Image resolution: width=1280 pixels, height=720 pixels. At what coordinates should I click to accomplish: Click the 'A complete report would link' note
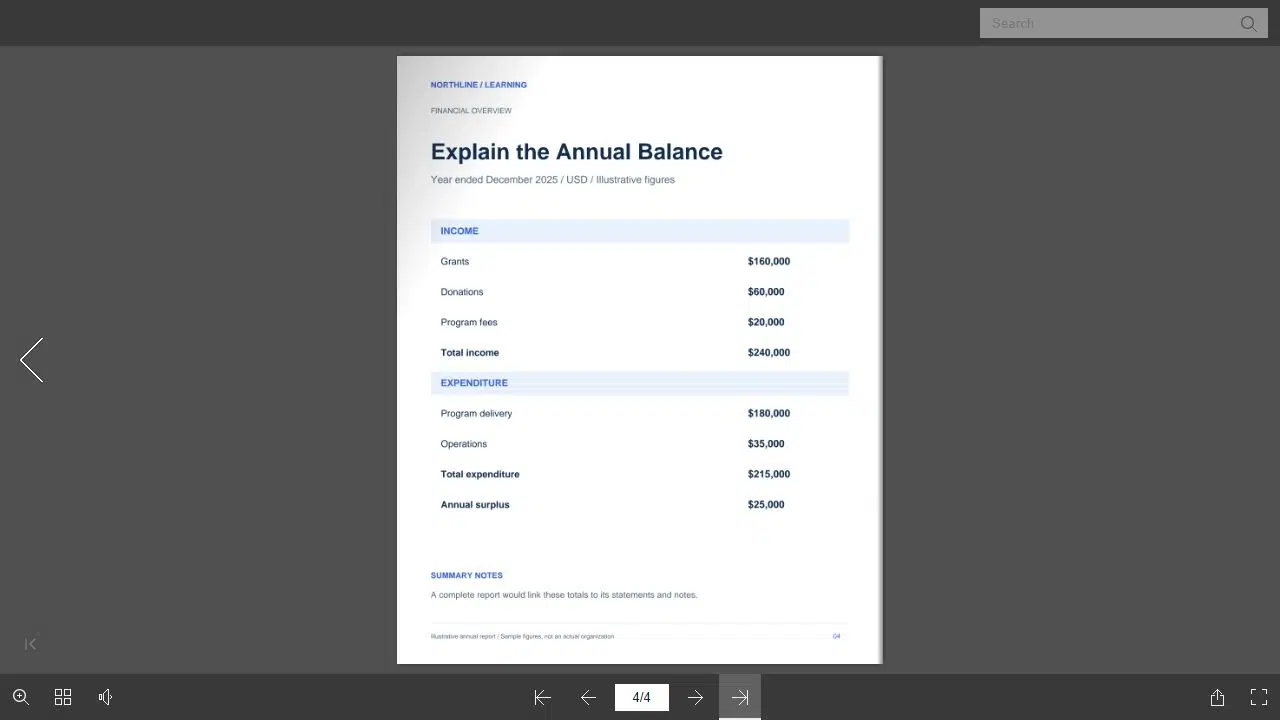point(564,595)
